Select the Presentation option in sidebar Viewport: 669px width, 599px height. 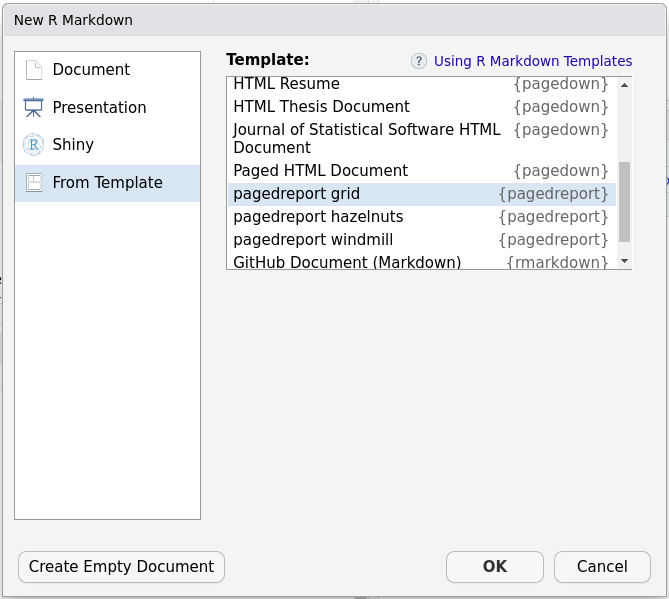(99, 107)
